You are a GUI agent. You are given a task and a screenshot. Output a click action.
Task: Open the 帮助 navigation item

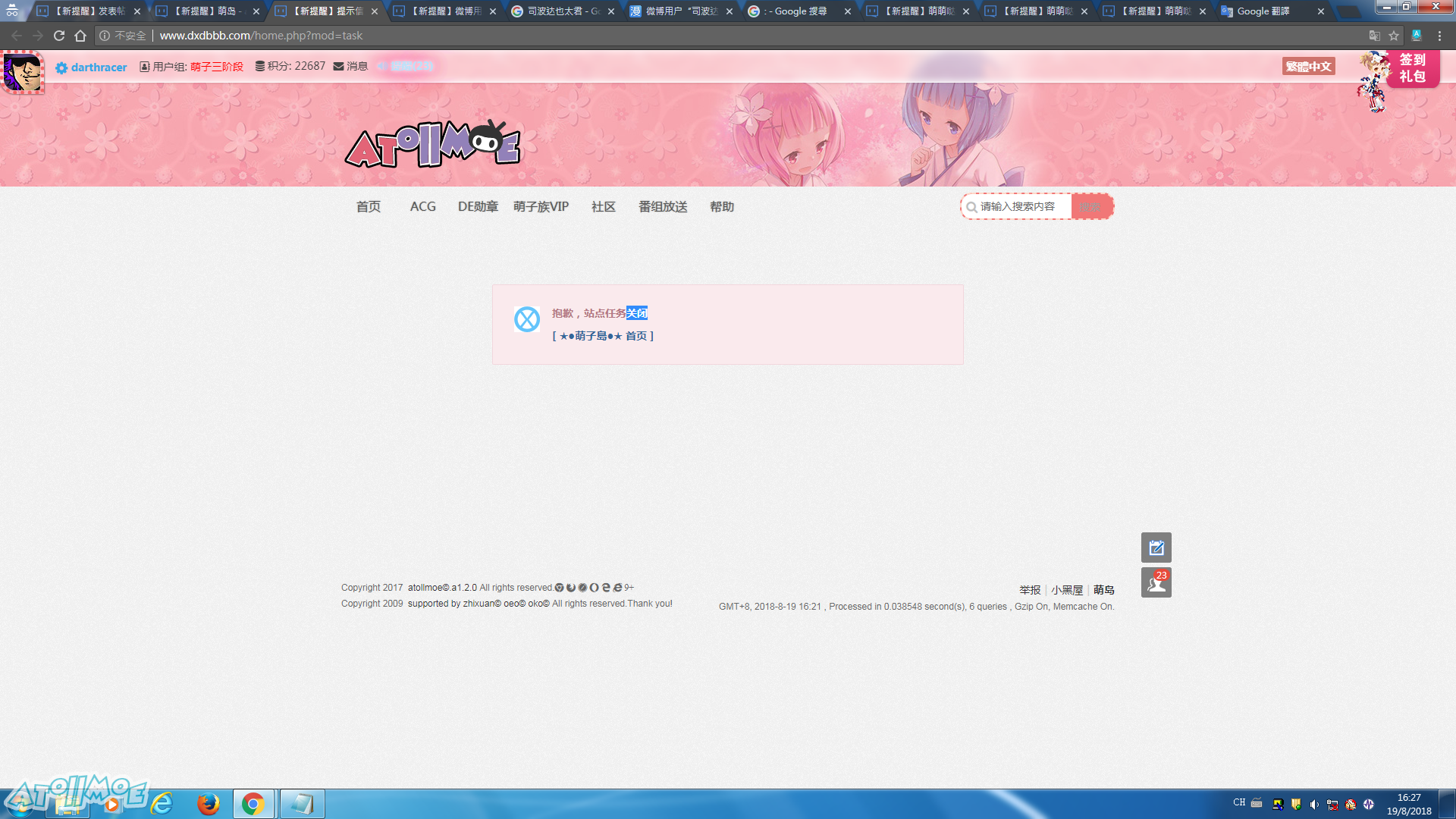[722, 206]
